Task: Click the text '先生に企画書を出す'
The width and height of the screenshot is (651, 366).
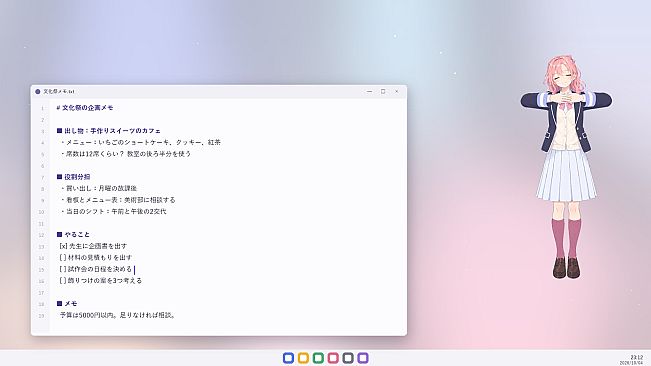Action: (98, 246)
